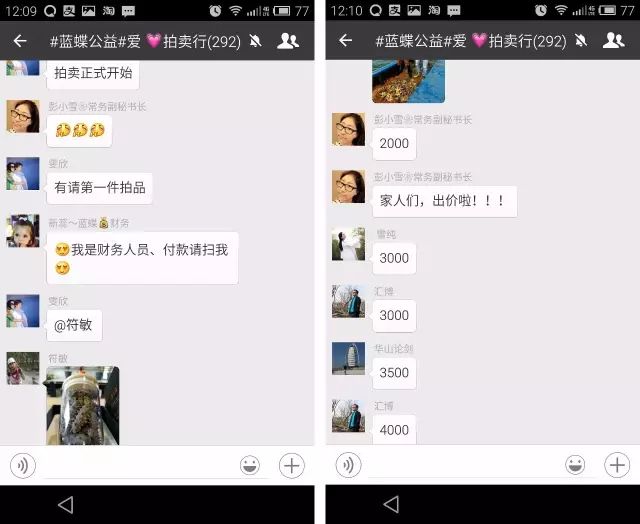Toggle the muted bell icon in left header
640x524 pixels.
pos(256,41)
